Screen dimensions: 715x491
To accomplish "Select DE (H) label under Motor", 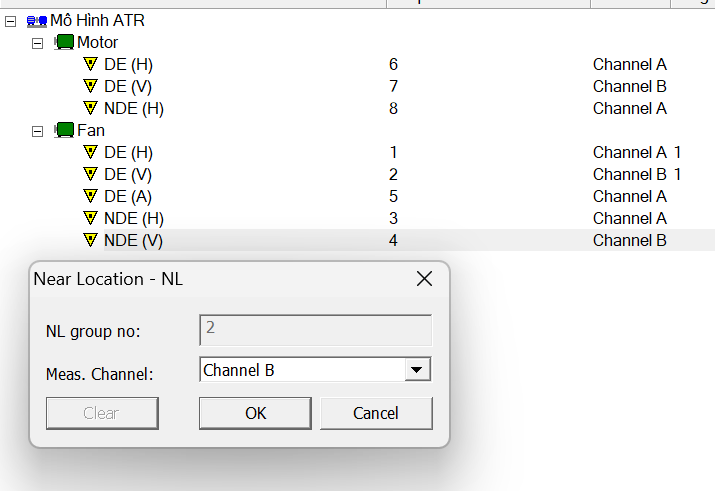I will tap(128, 64).
